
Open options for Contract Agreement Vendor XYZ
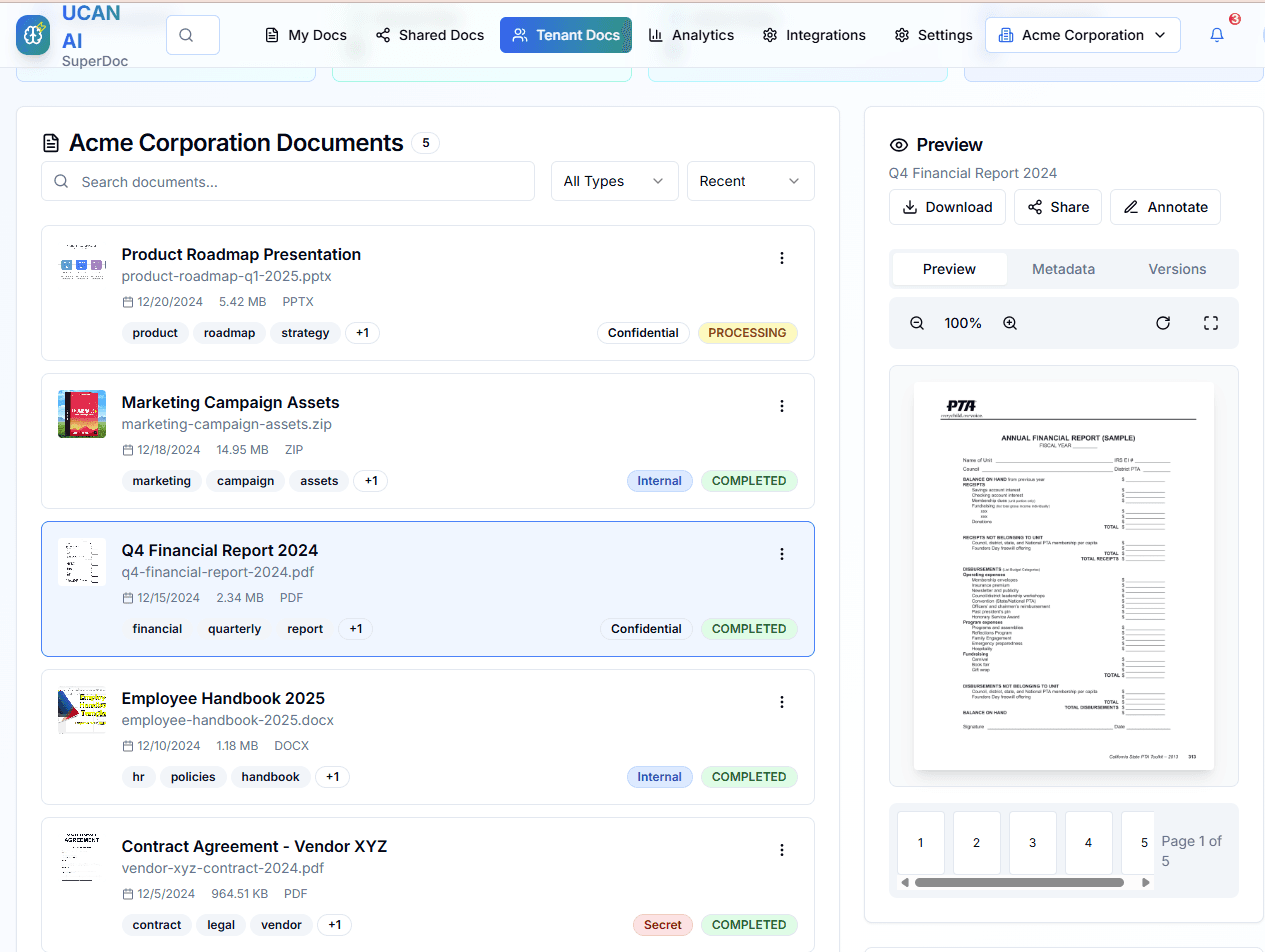782,850
